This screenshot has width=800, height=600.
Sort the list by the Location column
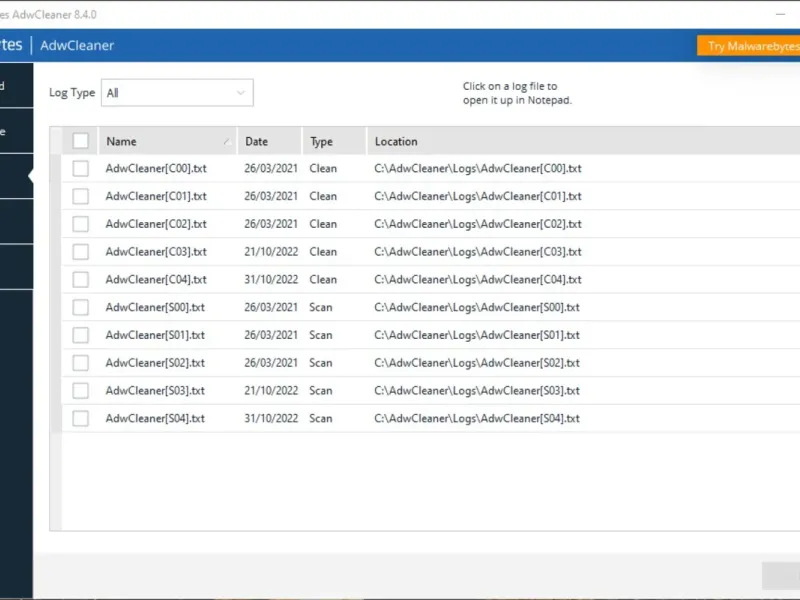[x=583, y=141]
